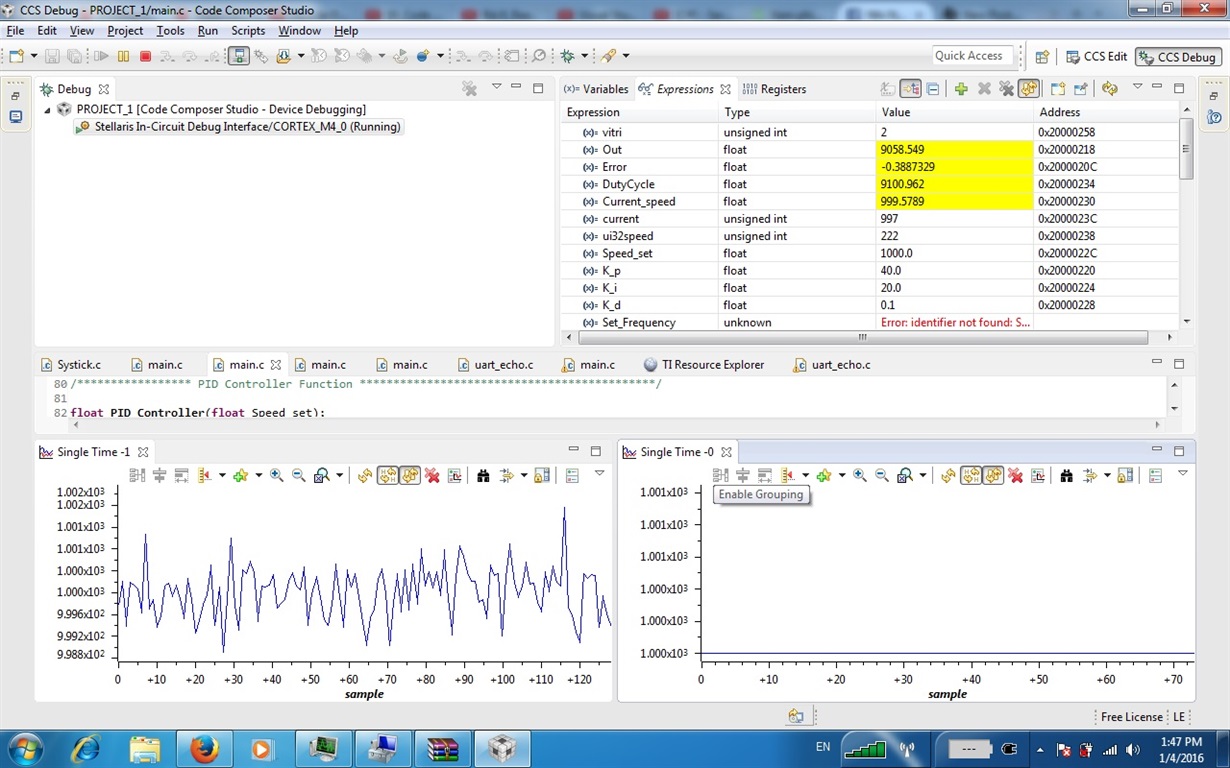Refresh the Single Time -0 graph

[x=948, y=476]
